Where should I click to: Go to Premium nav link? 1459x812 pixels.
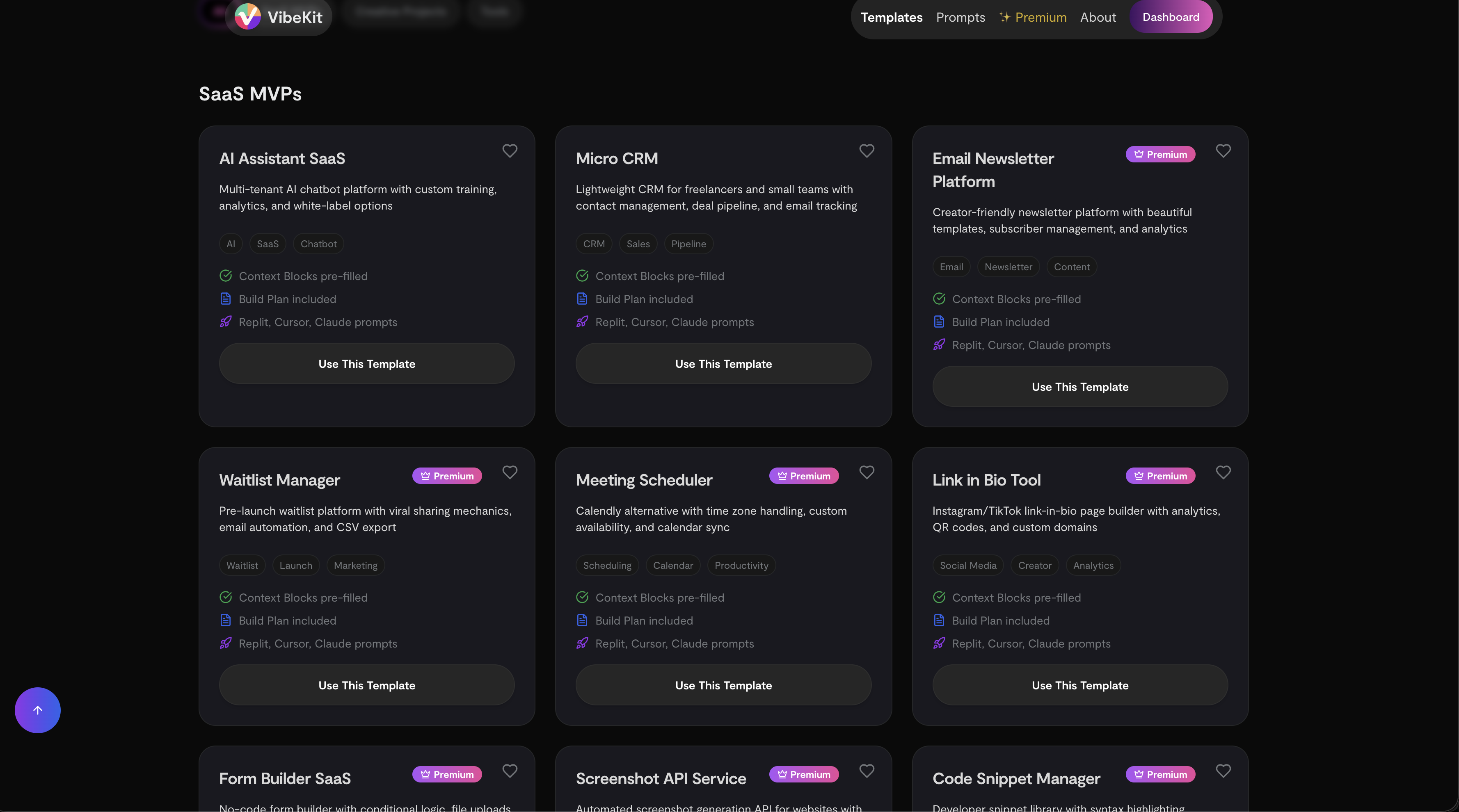[1033, 17]
